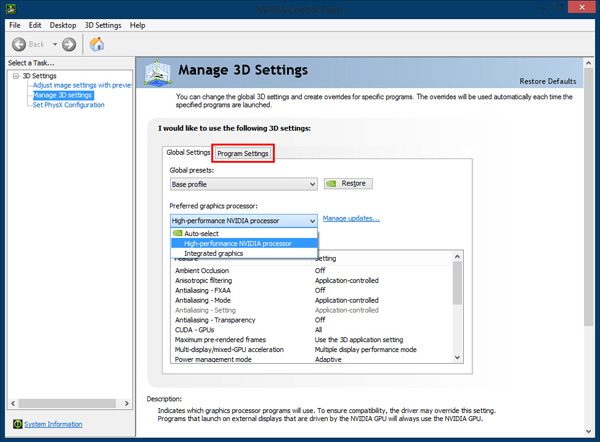Click the settings list scroll-down arrow
600x442 pixels.
tap(457, 357)
